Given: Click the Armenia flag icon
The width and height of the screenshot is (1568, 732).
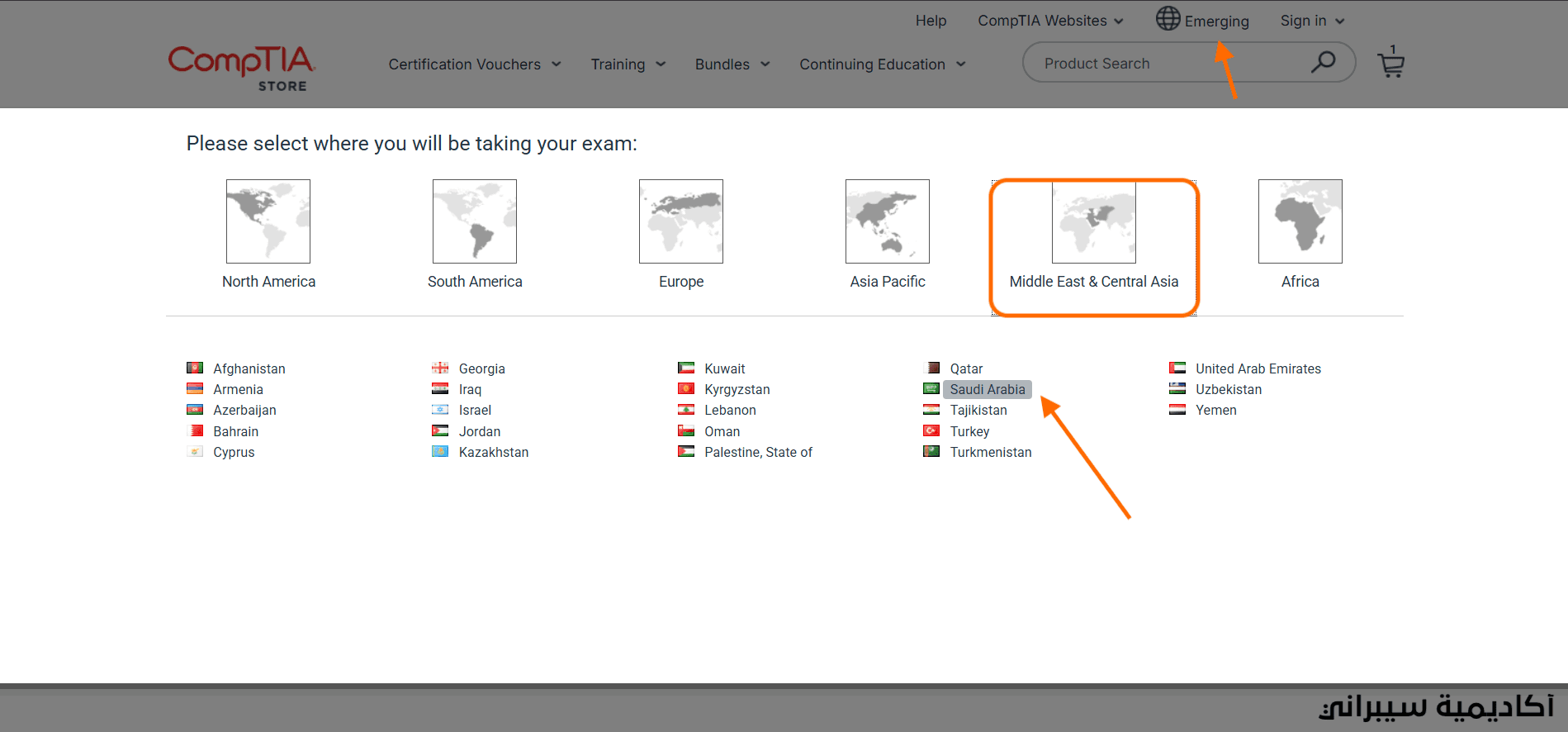Looking at the screenshot, I should [195, 388].
